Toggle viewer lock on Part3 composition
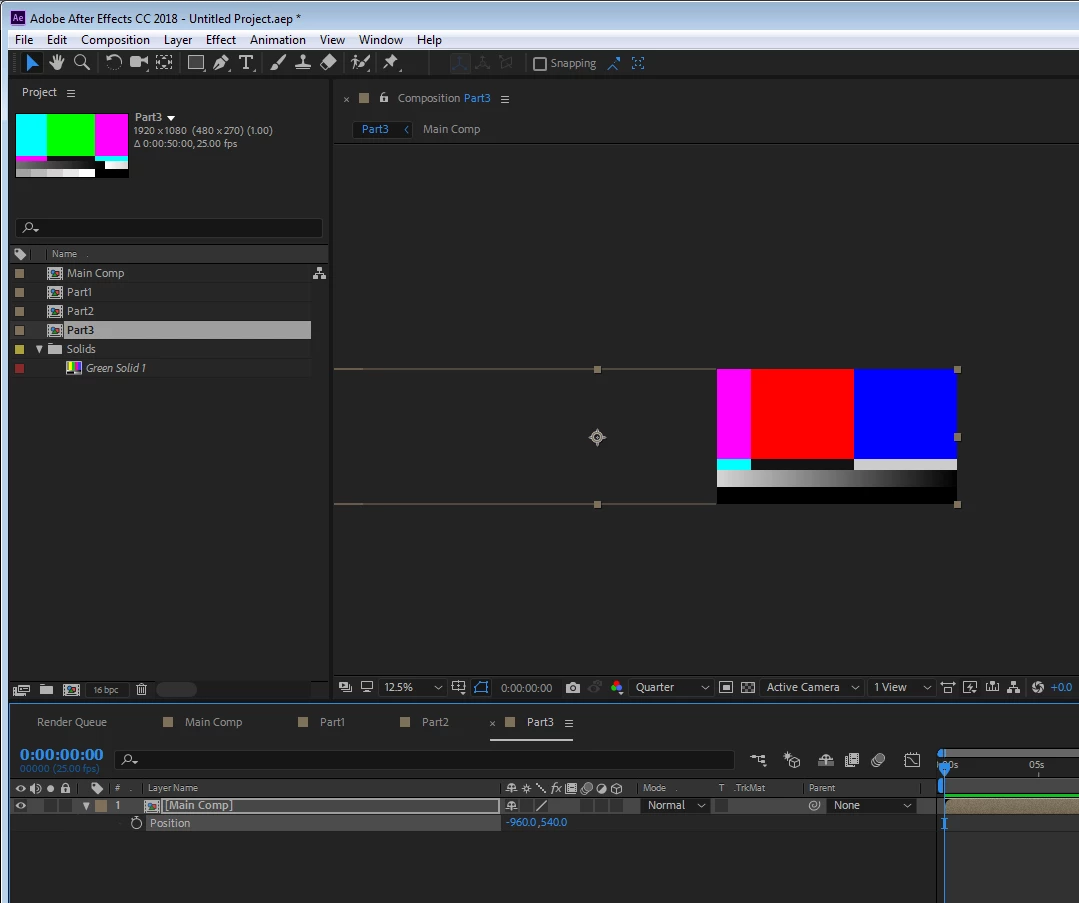The height and width of the screenshot is (903, 1079). coord(384,98)
